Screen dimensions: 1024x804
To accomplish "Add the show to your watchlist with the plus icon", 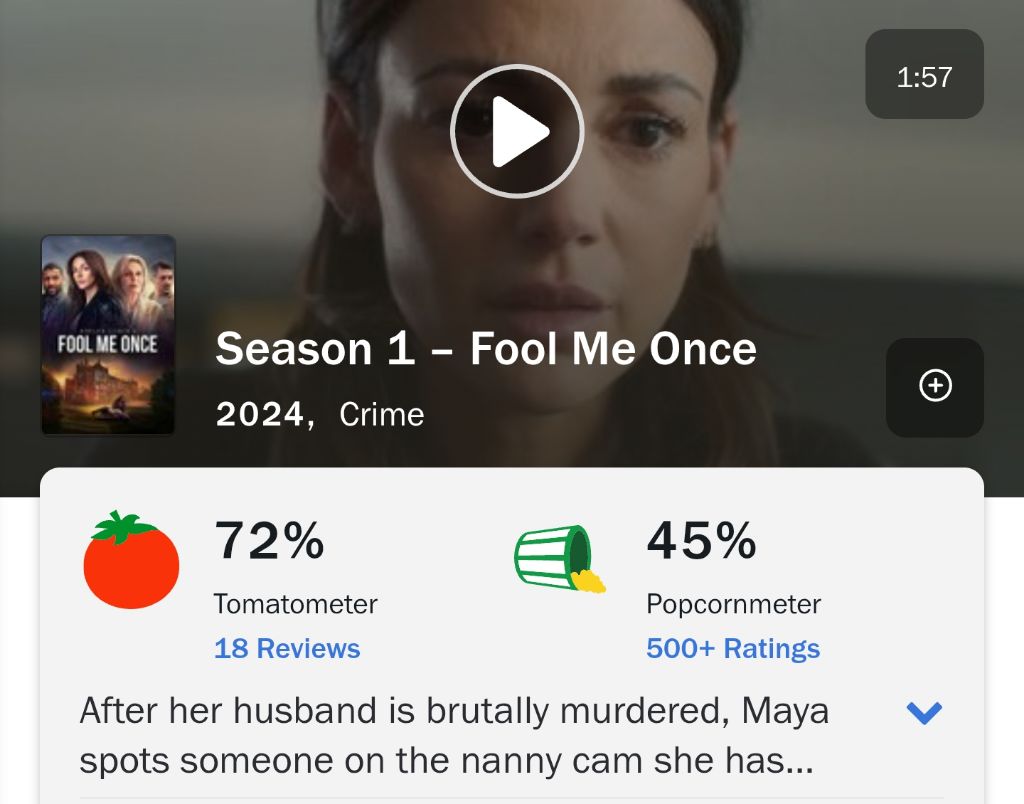I will coord(935,386).
